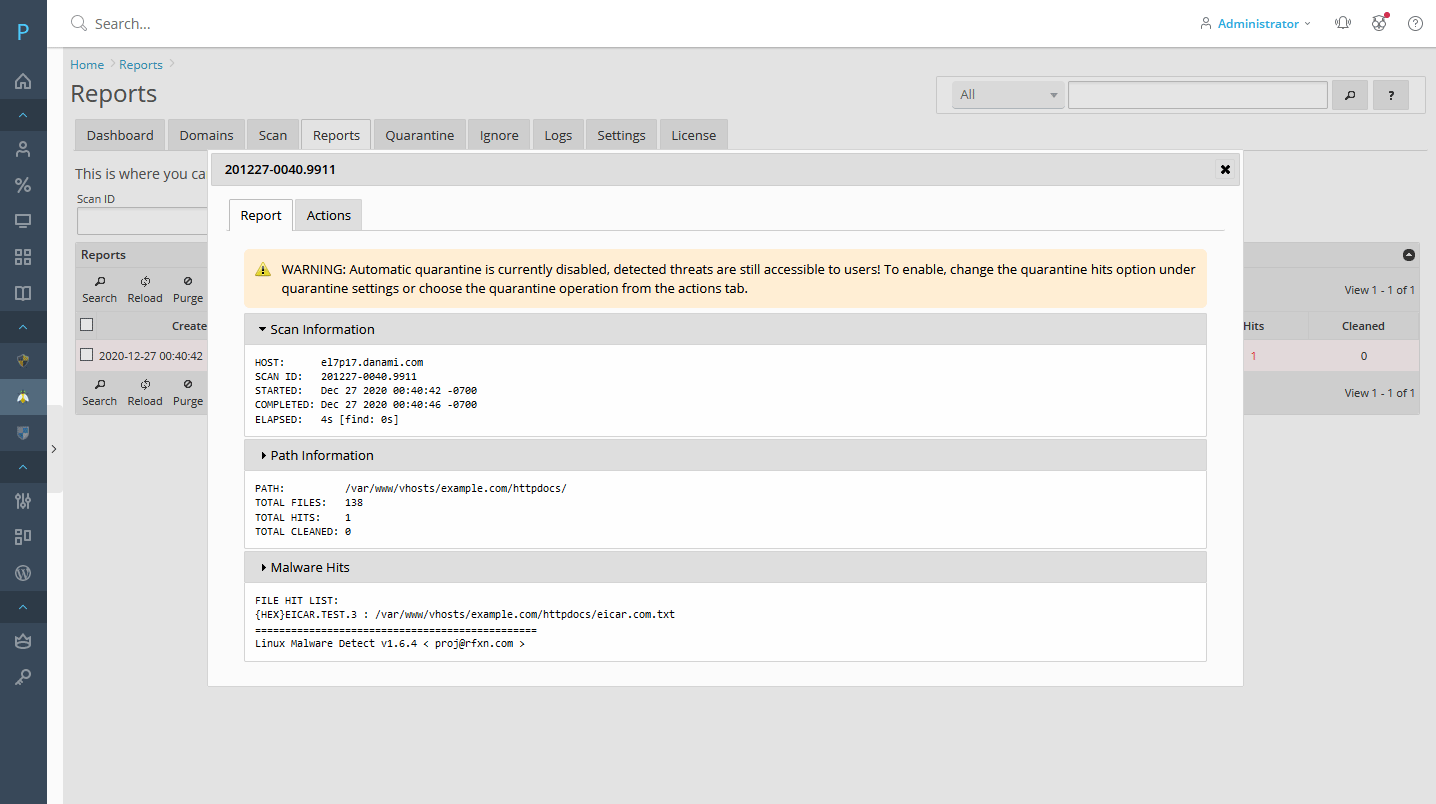This screenshot has height=804, width=1436.
Task: Click the eicar.com.txt file path in hit list
Action: pyautogui.click(x=525, y=615)
